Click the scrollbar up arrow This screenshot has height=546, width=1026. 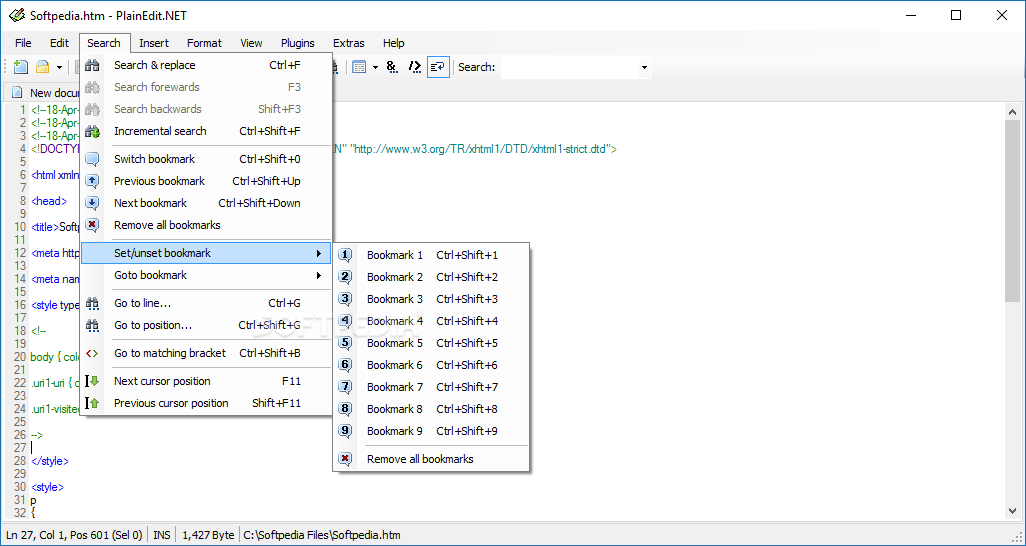coord(1012,112)
